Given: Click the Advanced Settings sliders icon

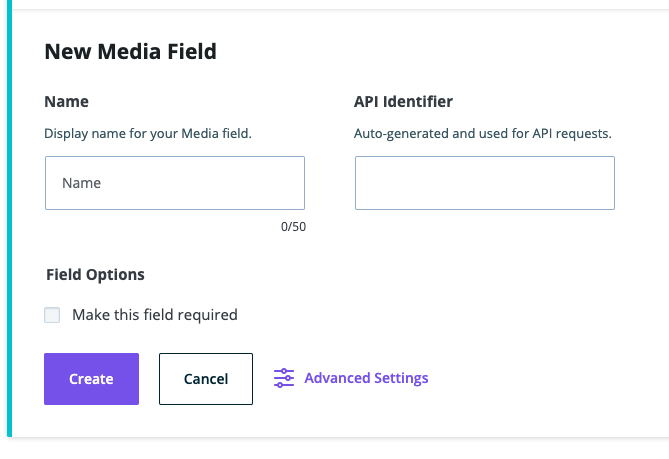Looking at the screenshot, I should (284, 378).
